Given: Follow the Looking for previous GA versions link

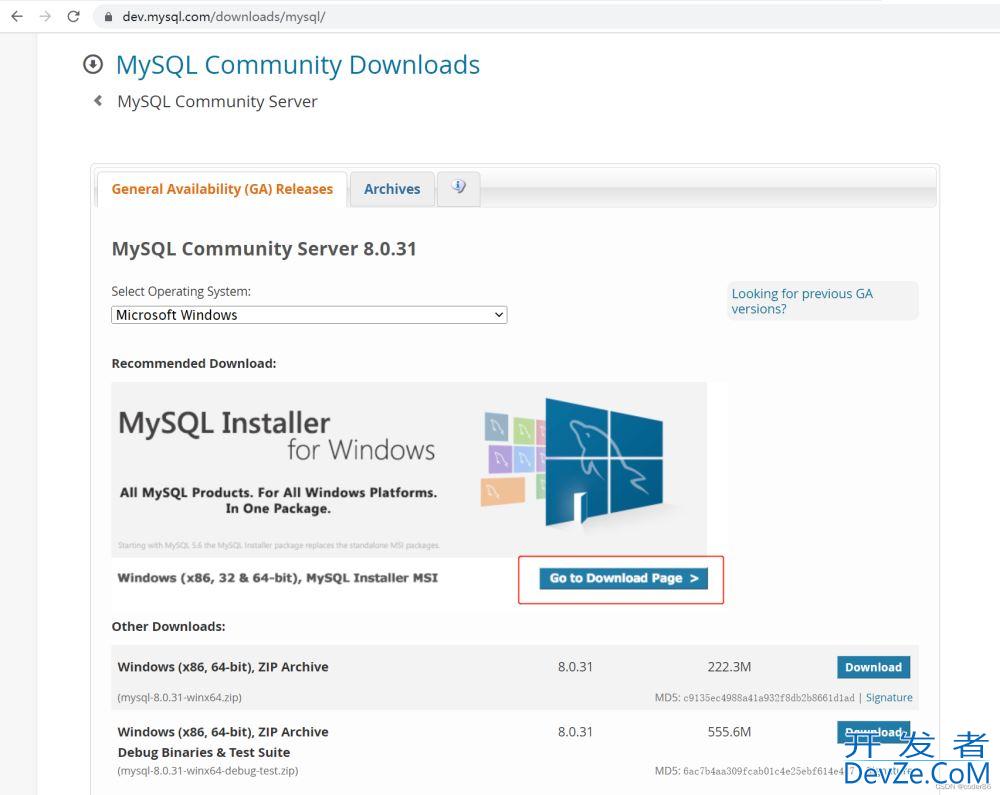Looking at the screenshot, I should pos(802,301).
